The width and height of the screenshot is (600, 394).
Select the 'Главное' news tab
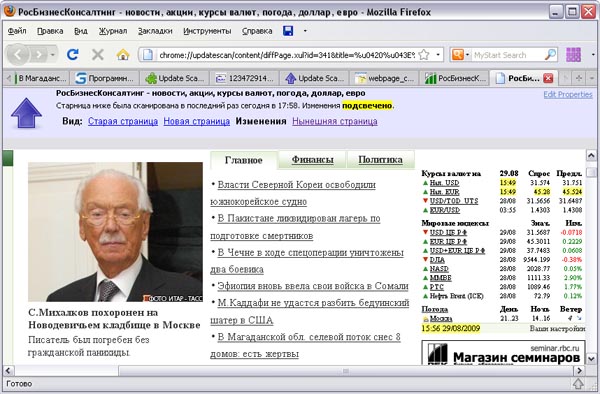[243, 160]
